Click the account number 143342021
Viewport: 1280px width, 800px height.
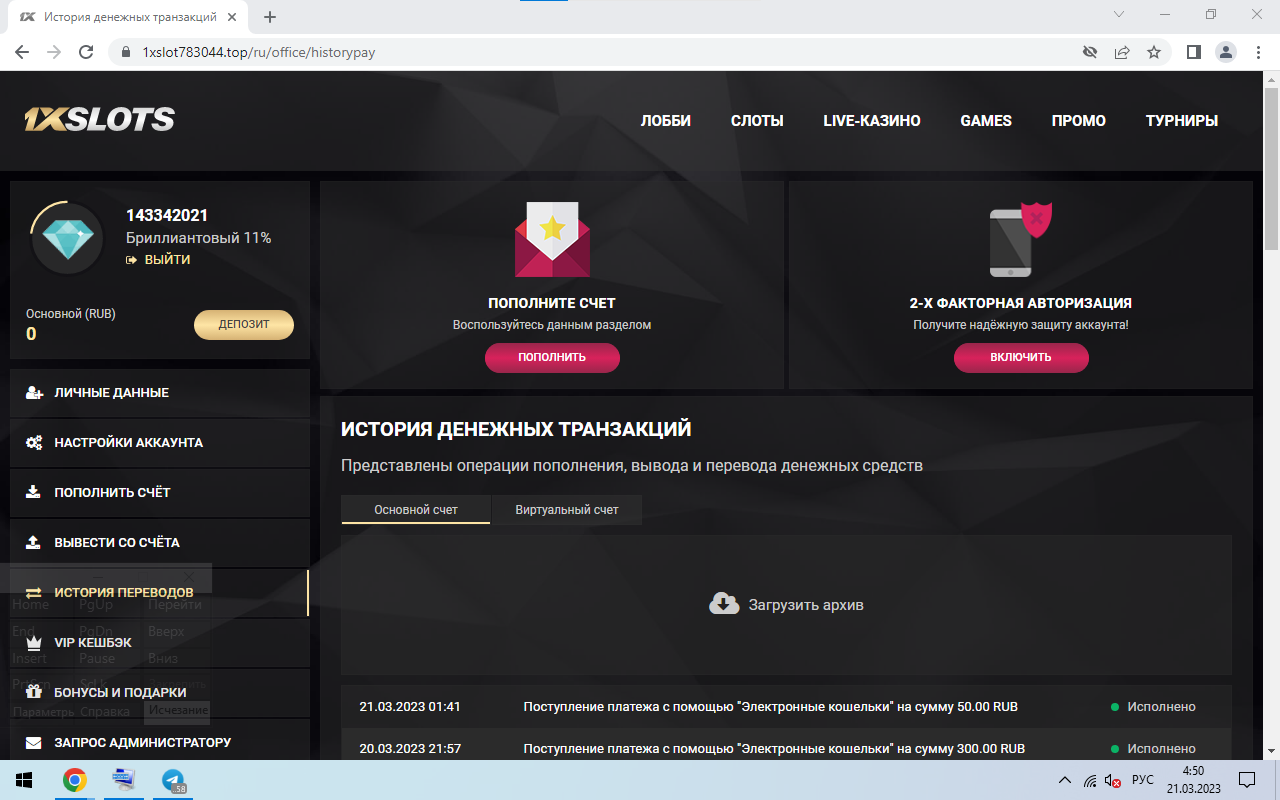pyautogui.click(x=167, y=215)
